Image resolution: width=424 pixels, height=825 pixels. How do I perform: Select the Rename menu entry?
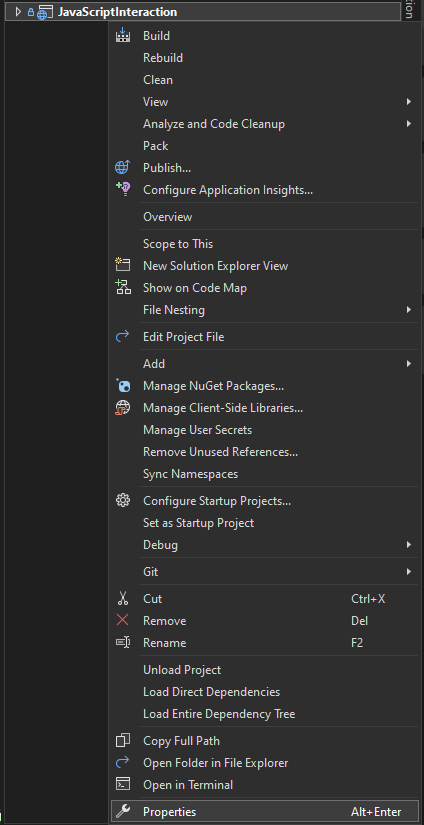[x=265, y=642]
